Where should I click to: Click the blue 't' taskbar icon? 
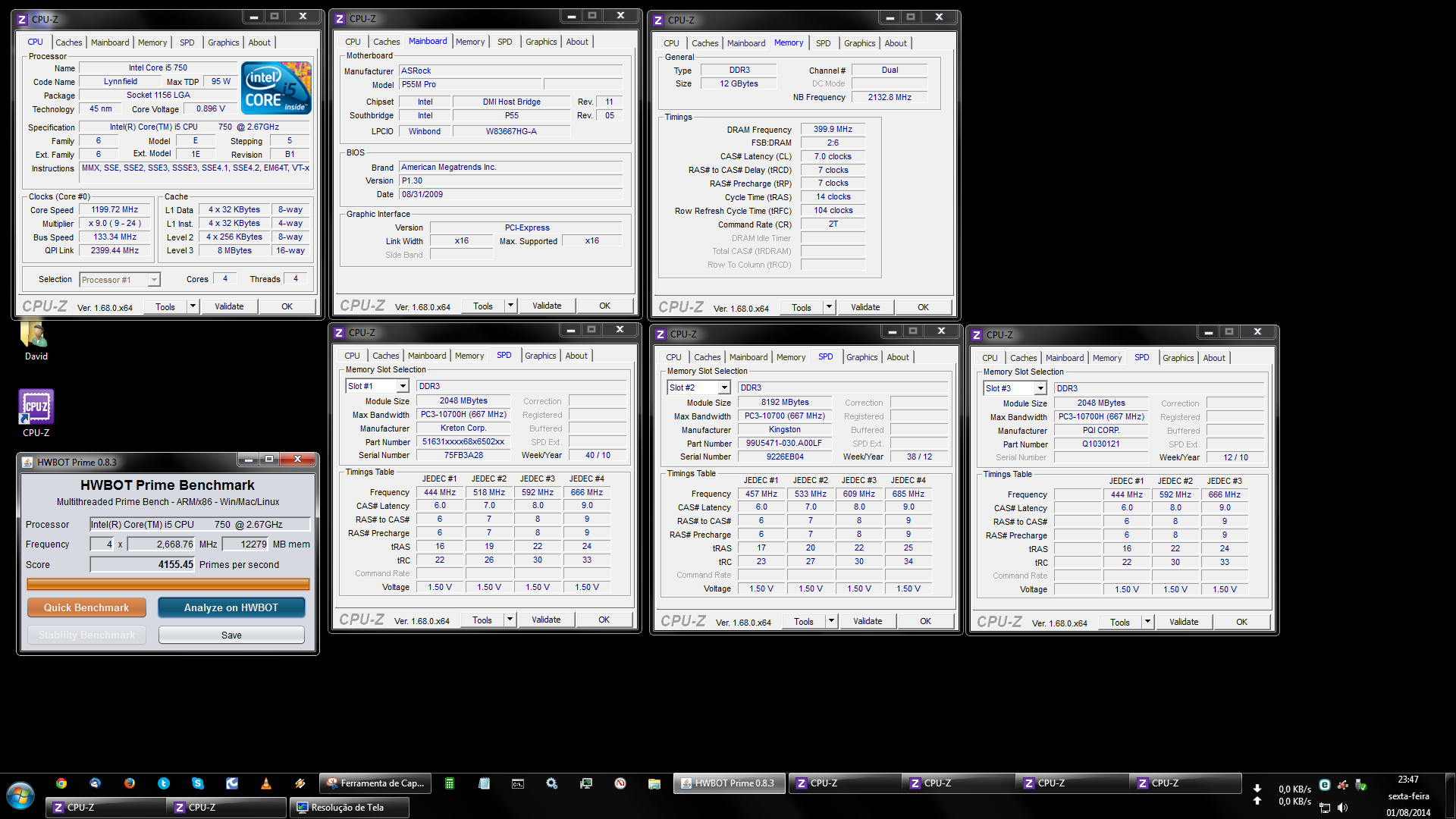tap(164, 783)
